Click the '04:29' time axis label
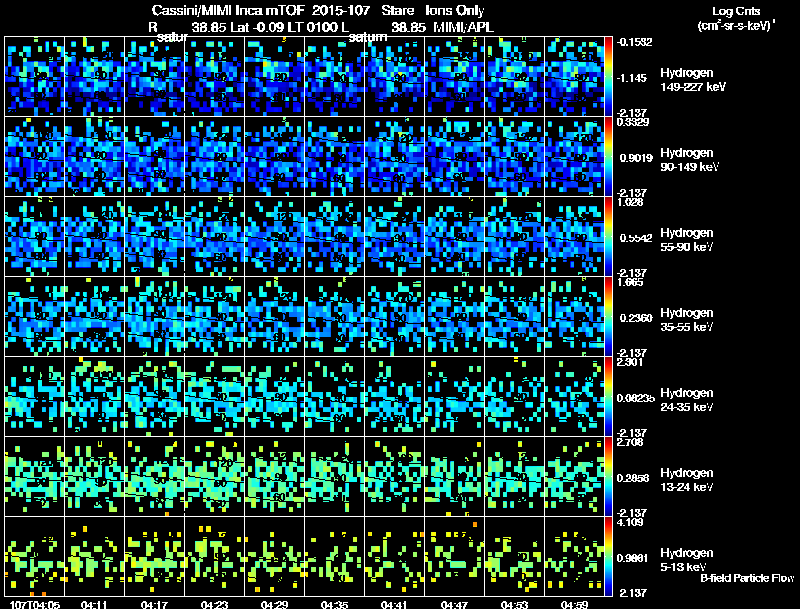Screen dimensions: 800x609 point(274,604)
